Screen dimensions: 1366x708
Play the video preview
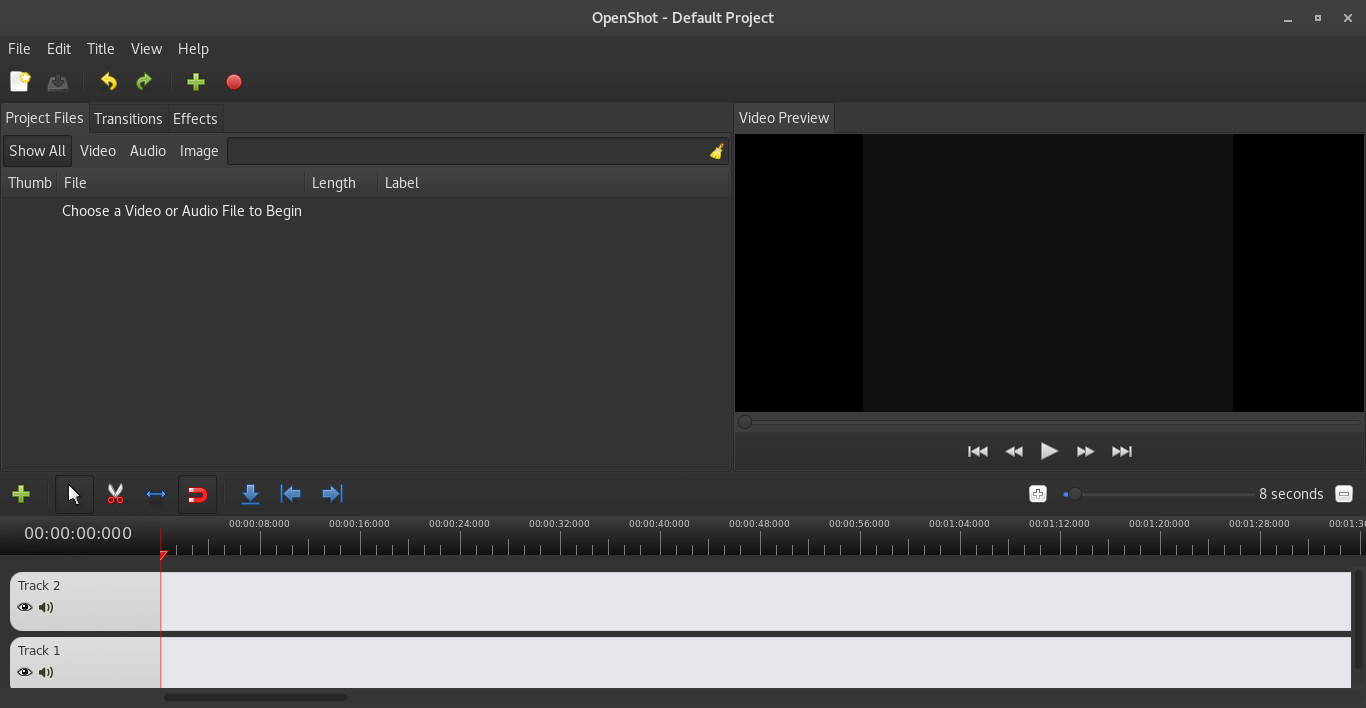click(x=1049, y=452)
